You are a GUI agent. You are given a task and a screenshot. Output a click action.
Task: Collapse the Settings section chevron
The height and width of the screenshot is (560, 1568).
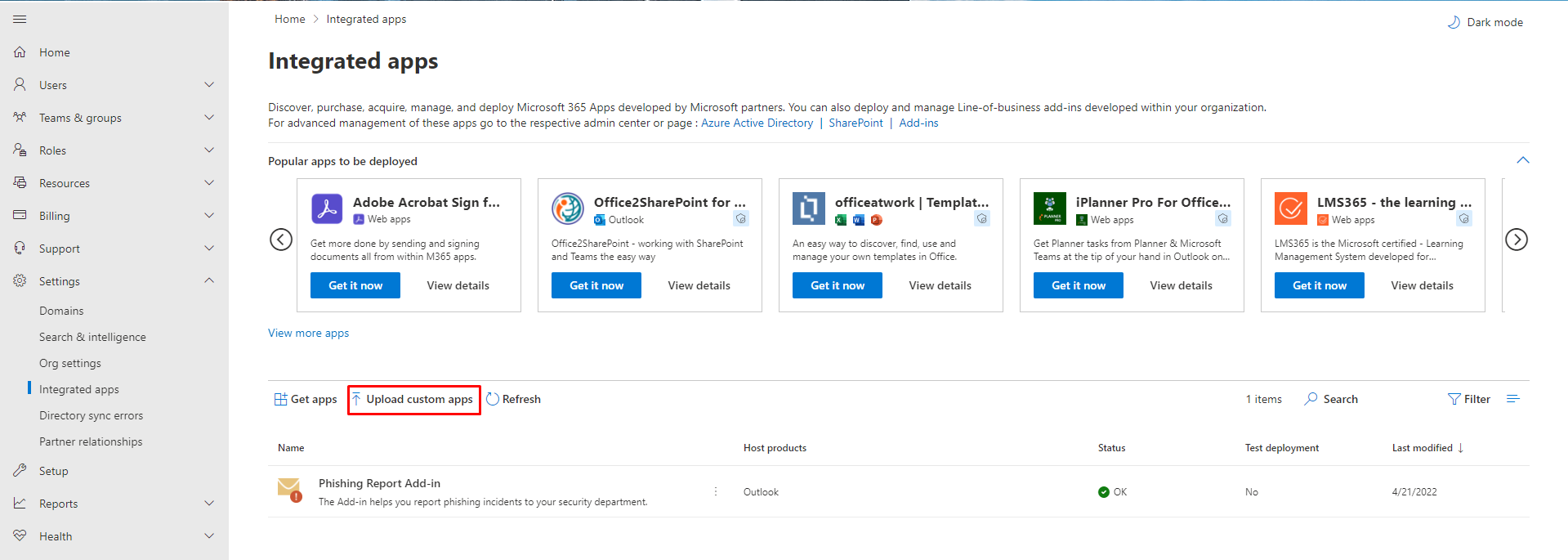[209, 280]
